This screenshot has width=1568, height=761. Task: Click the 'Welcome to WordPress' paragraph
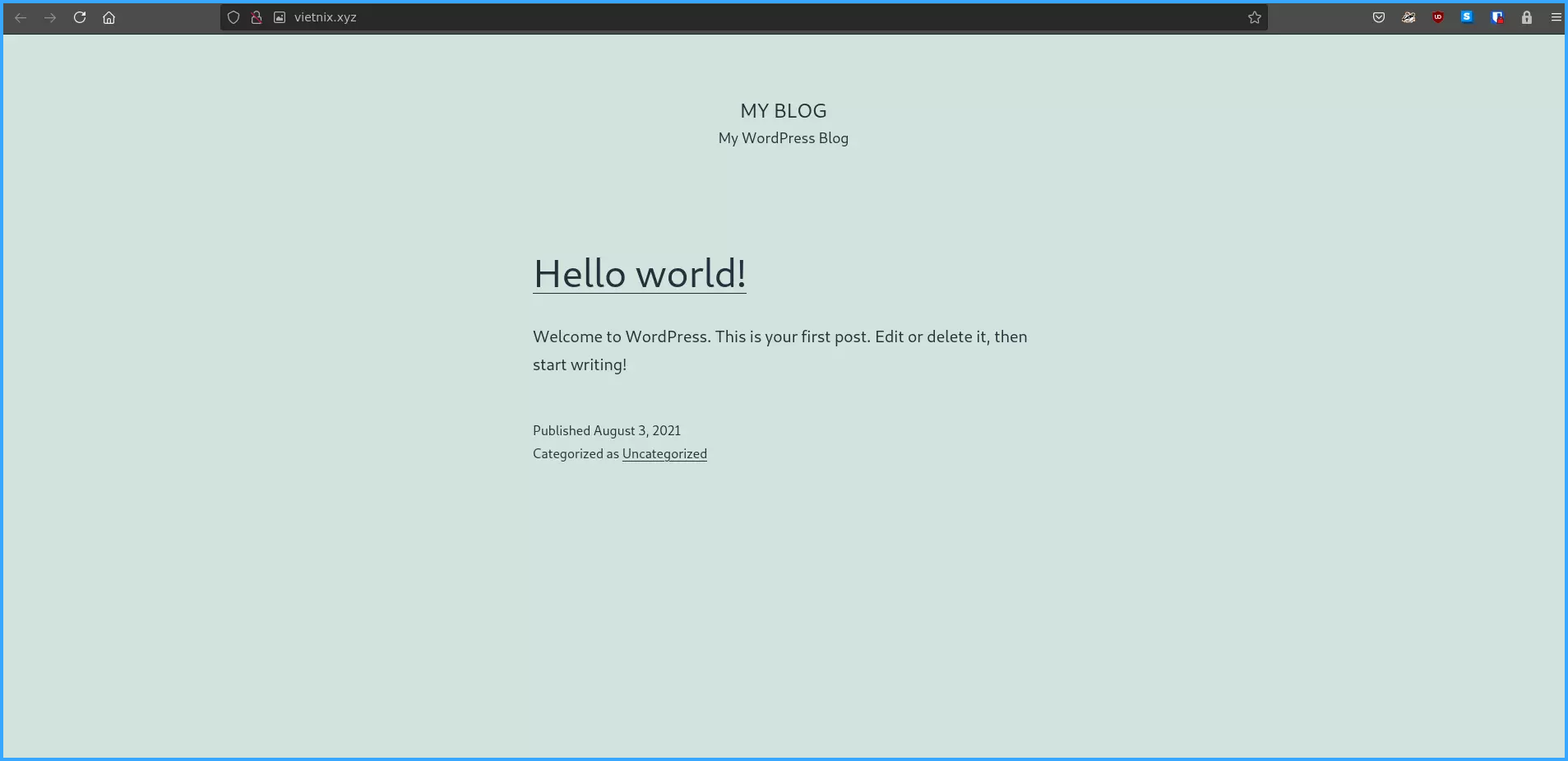click(x=780, y=350)
